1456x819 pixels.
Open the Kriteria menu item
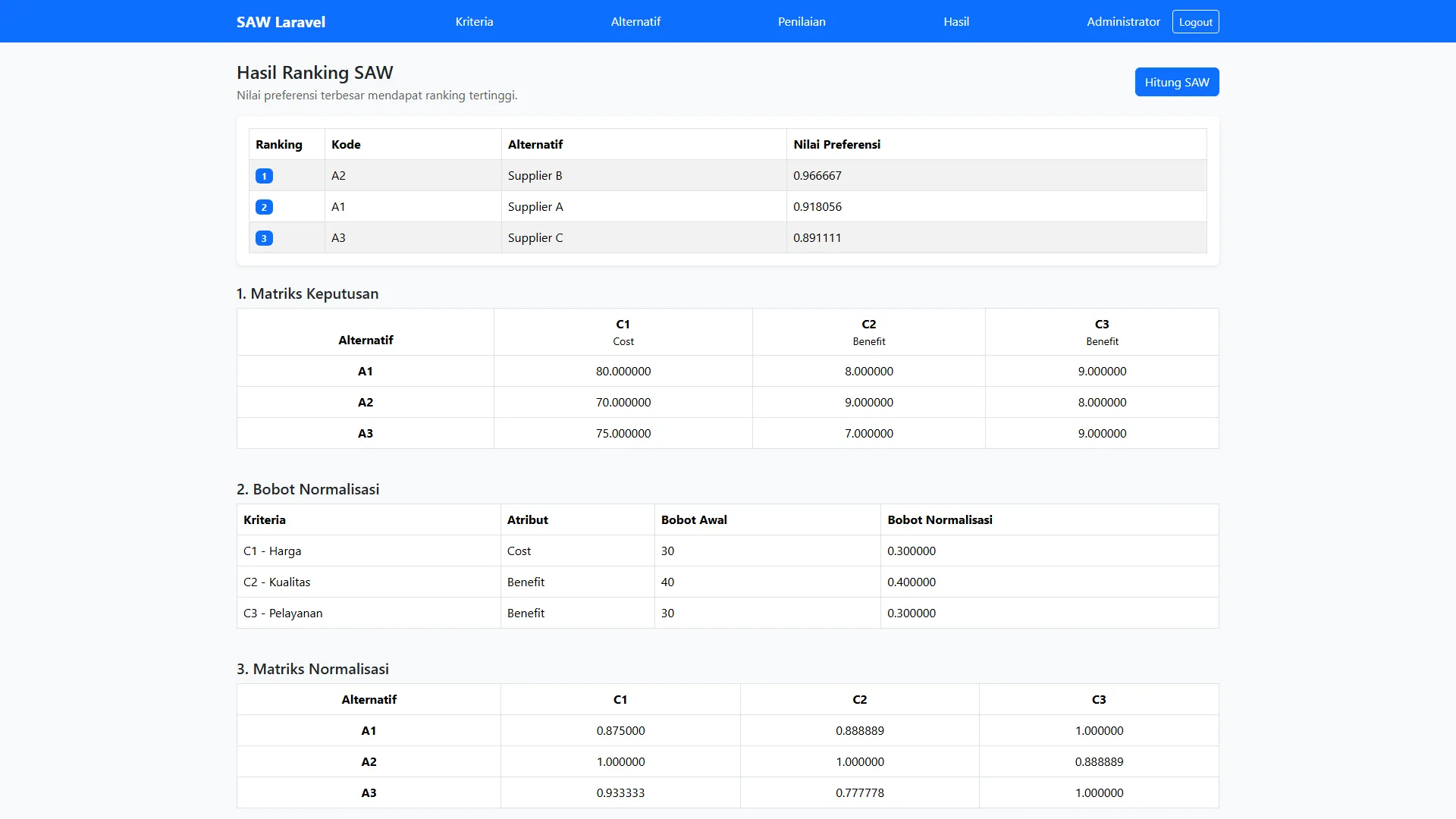pos(474,21)
